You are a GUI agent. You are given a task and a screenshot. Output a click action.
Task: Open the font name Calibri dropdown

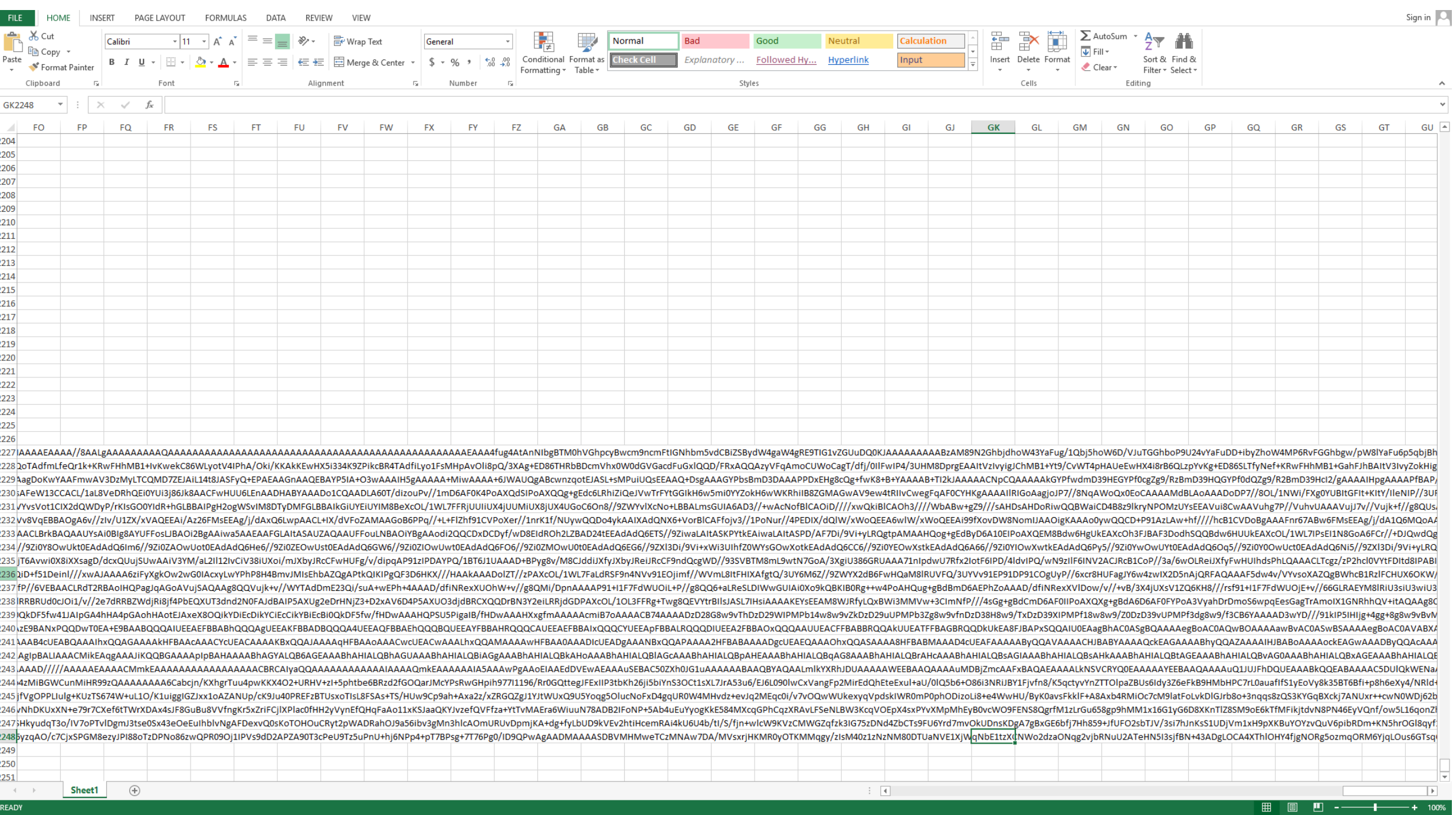175,41
